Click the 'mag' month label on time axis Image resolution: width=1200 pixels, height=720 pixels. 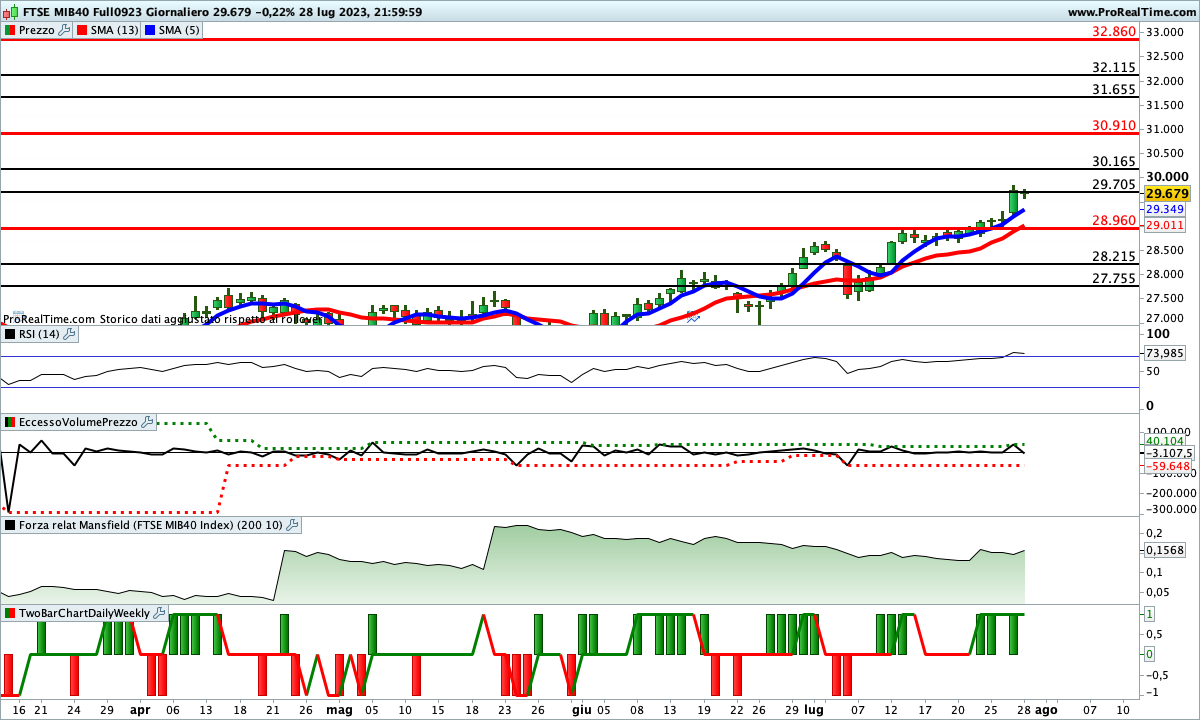point(340,709)
